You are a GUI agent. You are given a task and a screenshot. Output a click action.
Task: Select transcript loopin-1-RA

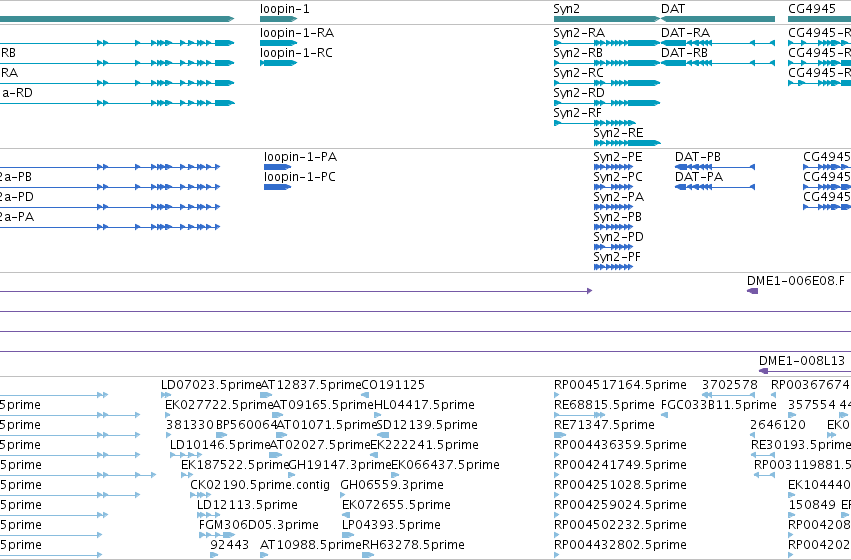[x=278, y=43]
